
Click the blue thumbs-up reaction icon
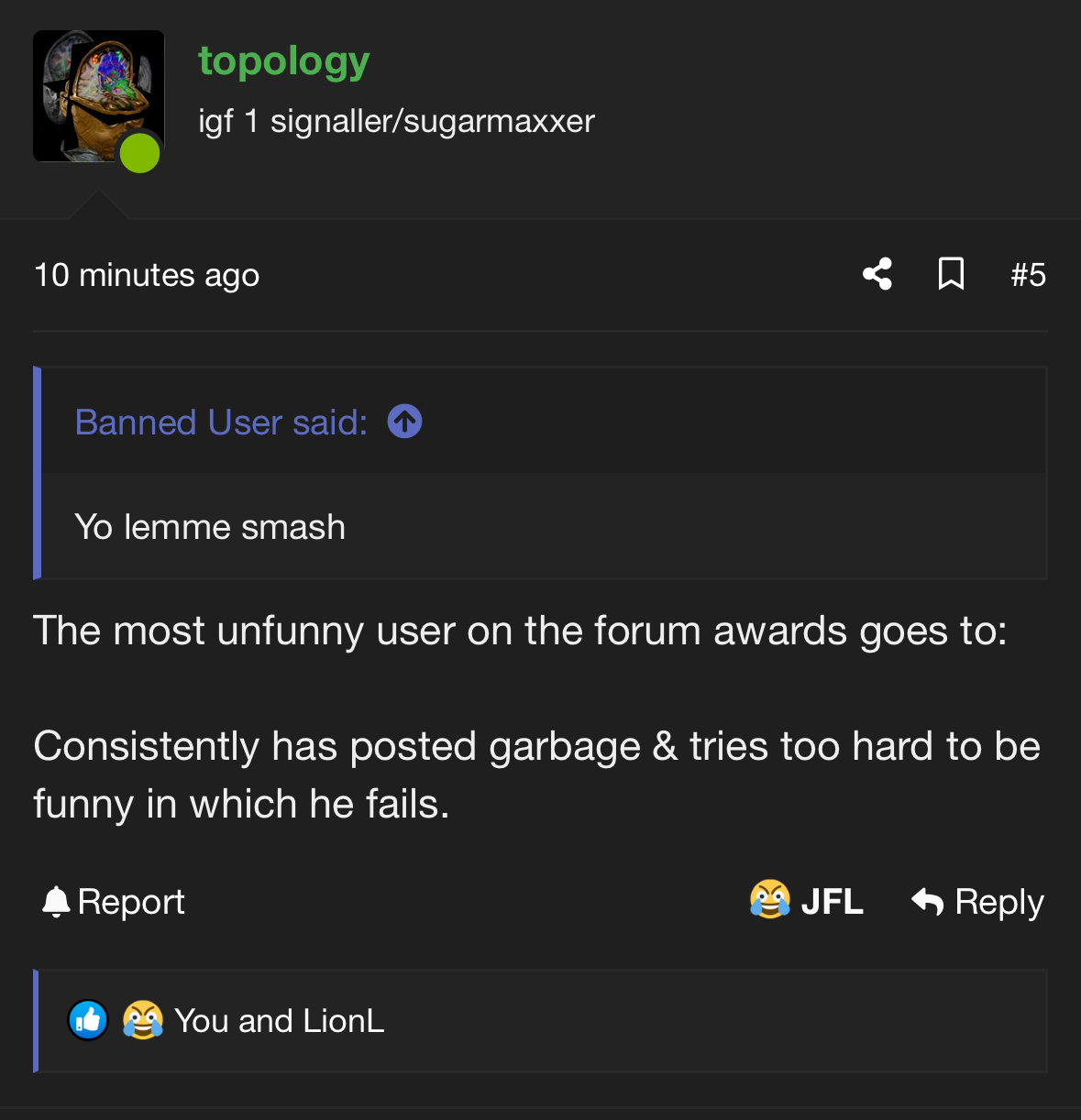click(89, 1020)
